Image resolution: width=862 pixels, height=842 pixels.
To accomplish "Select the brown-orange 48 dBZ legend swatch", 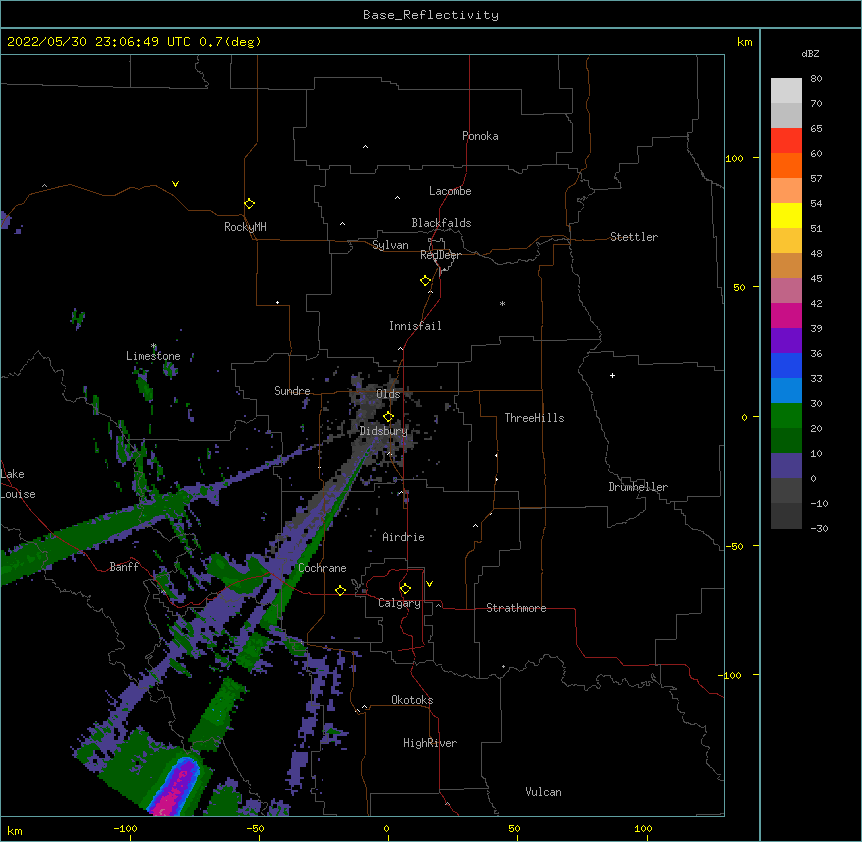I will coord(786,265).
